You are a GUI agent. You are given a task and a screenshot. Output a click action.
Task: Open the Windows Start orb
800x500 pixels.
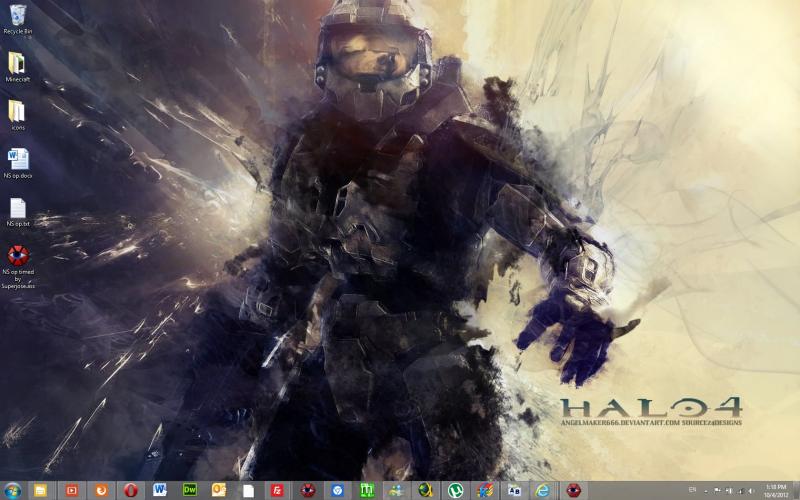tap(12, 491)
